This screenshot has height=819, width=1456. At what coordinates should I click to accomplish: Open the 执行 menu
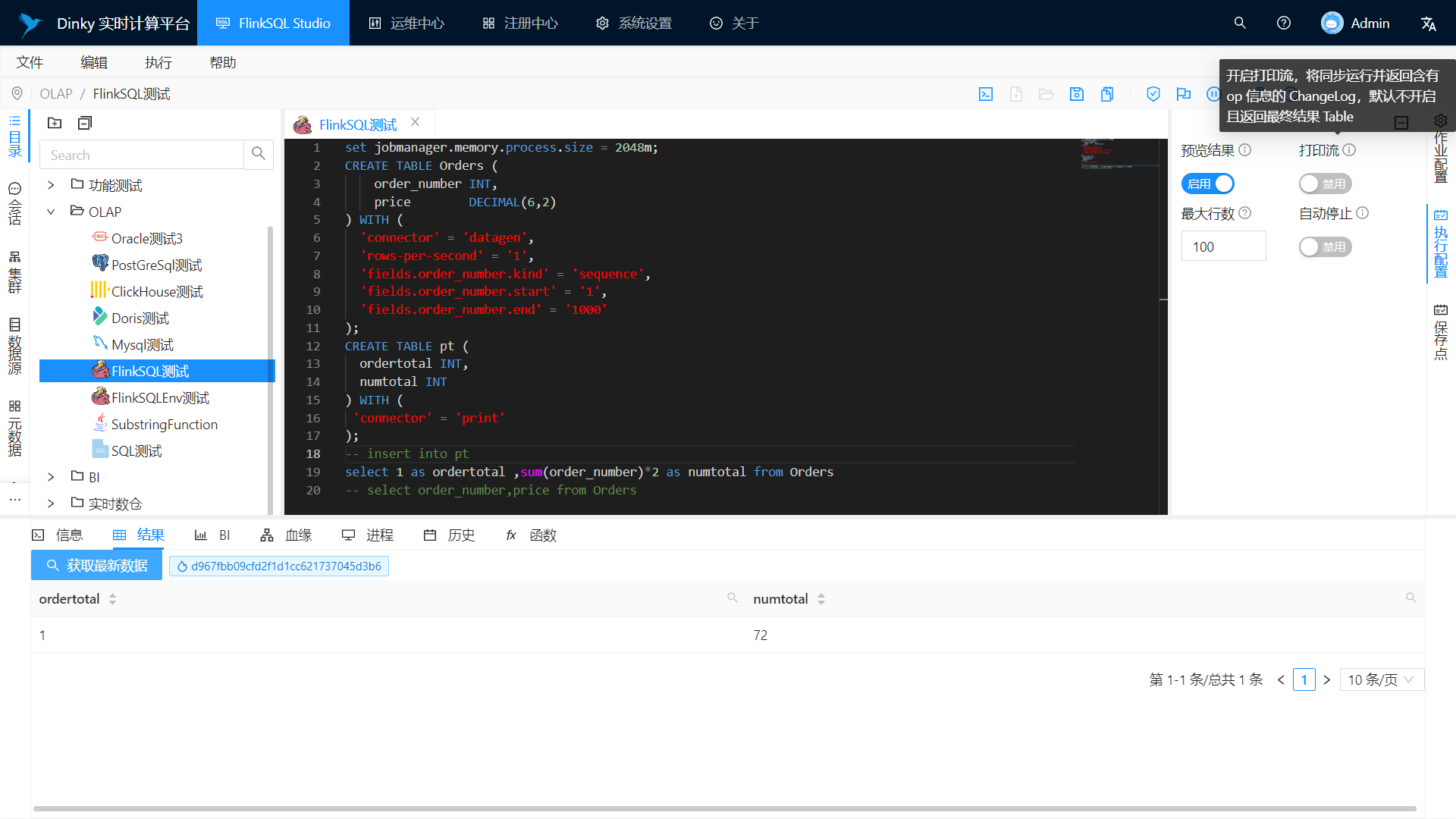(x=158, y=62)
